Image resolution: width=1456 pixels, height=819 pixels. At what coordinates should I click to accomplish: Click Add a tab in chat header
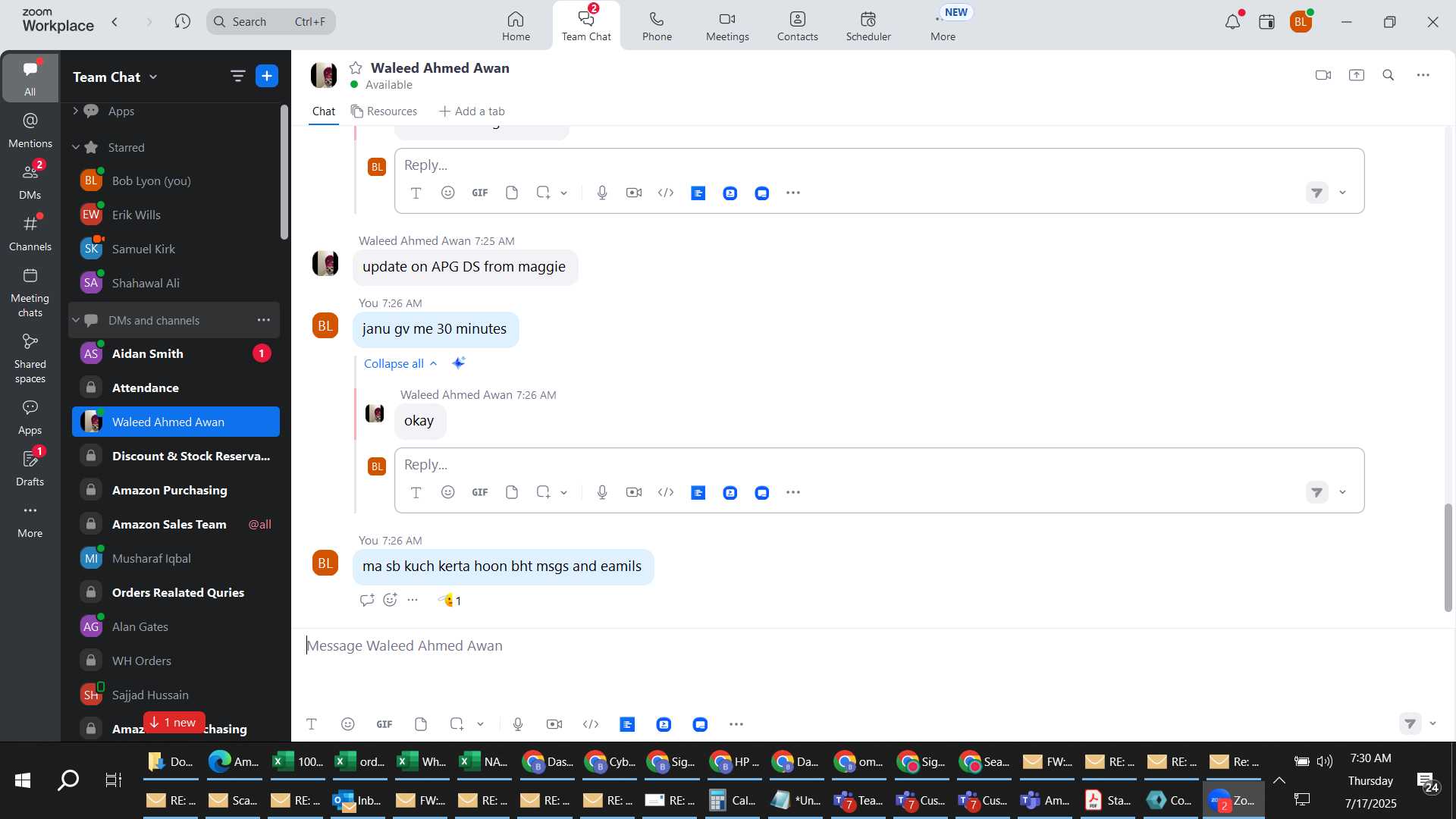point(472,111)
